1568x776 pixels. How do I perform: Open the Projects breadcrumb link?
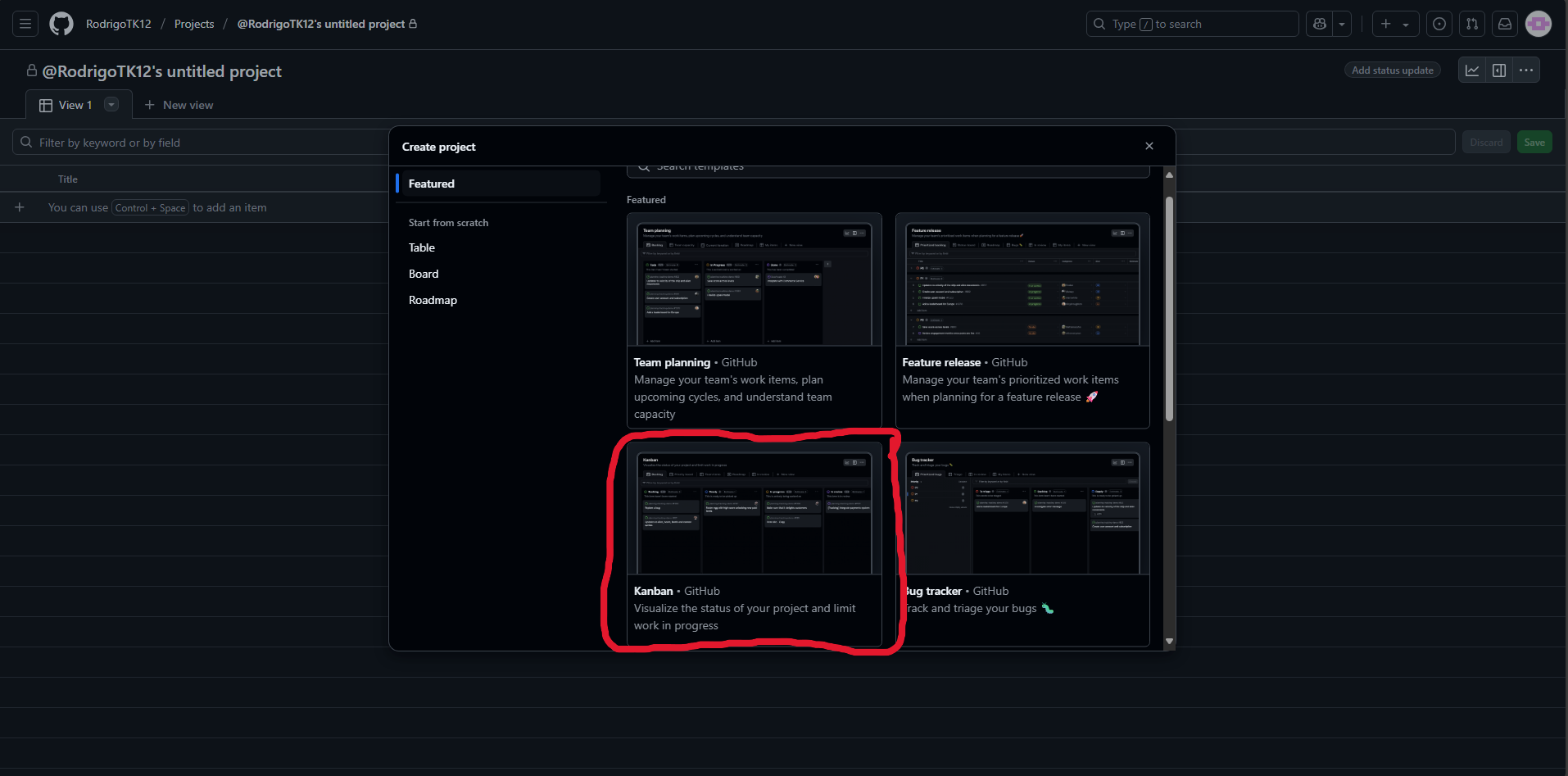pyautogui.click(x=194, y=24)
